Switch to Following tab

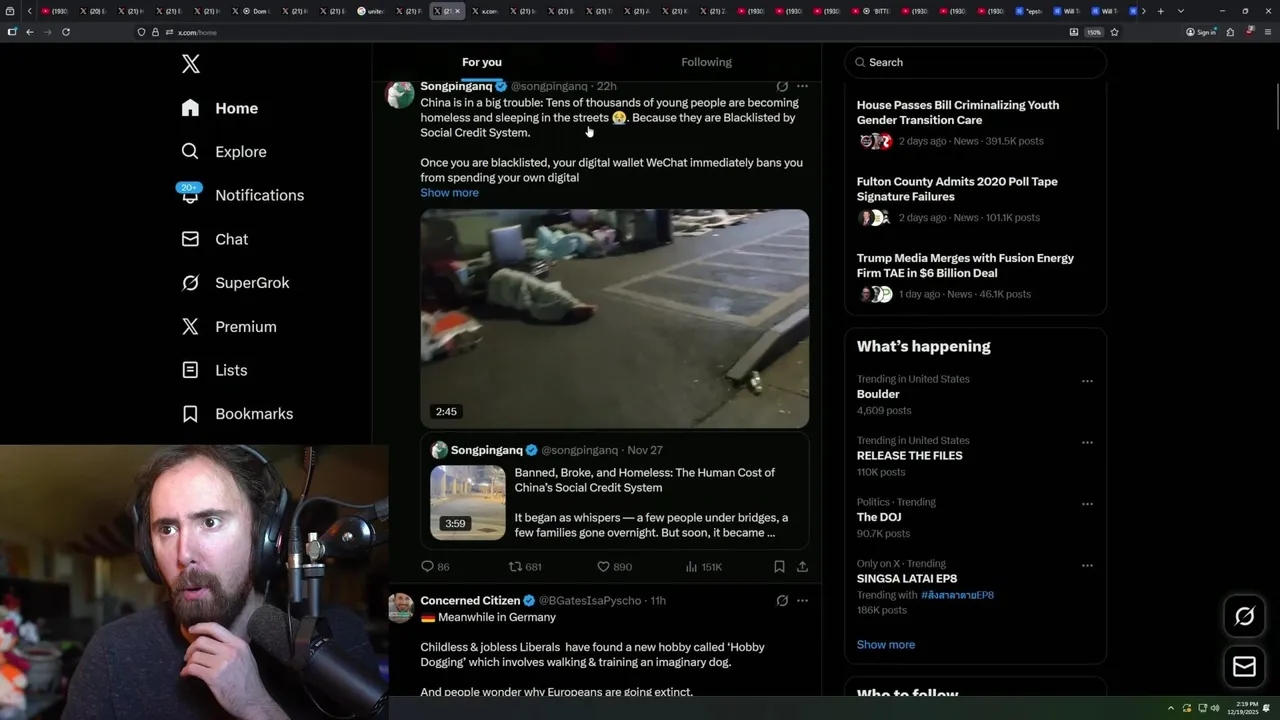point(706,62)
